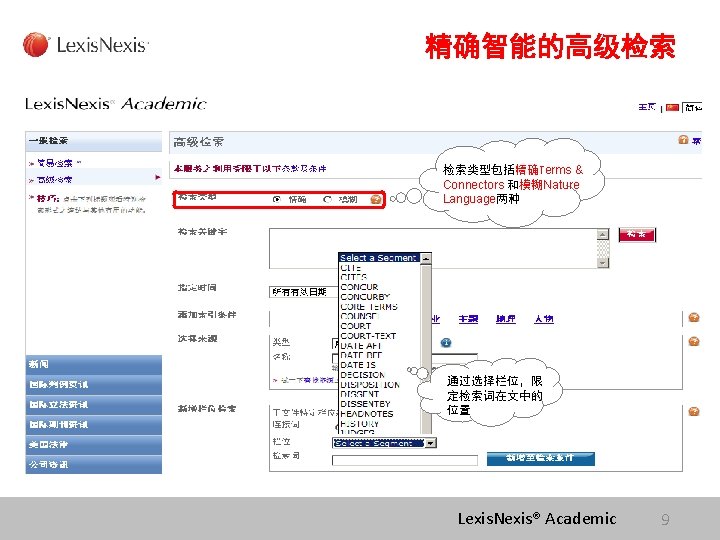The height and width of the screenshot is (540, 720).
Task: Click red arrow beside 高级检索 sidebar item
Action: coord(158,177)
